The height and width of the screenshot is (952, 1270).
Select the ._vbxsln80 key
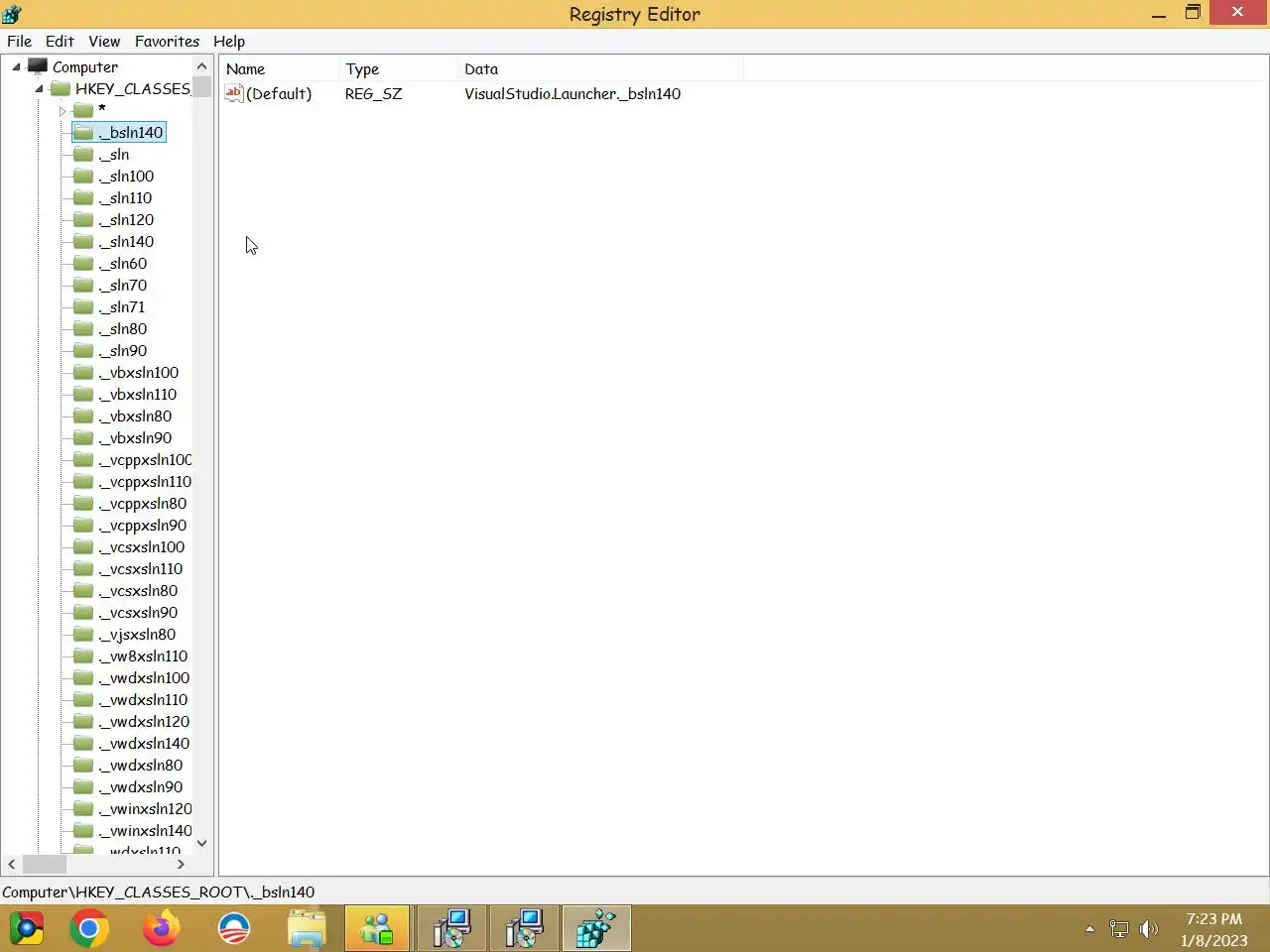point(135,416)
